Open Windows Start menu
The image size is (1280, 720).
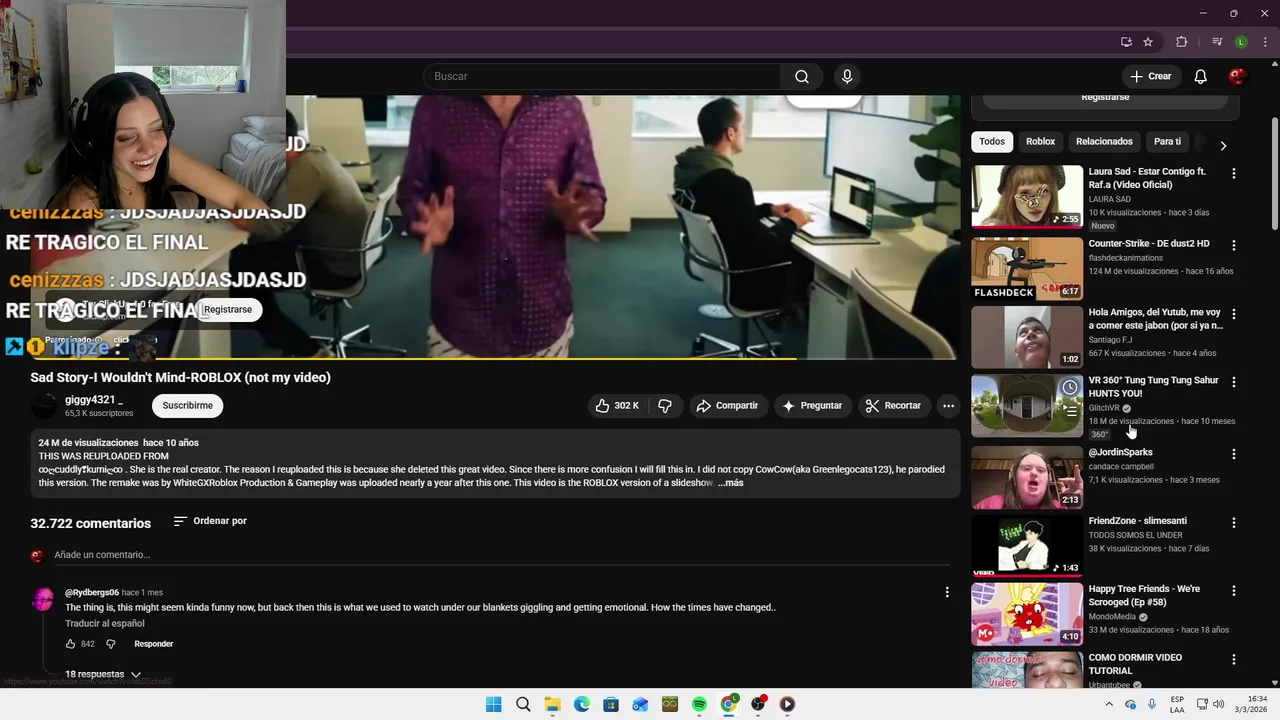pyautogui.click(x=493, y=704)
